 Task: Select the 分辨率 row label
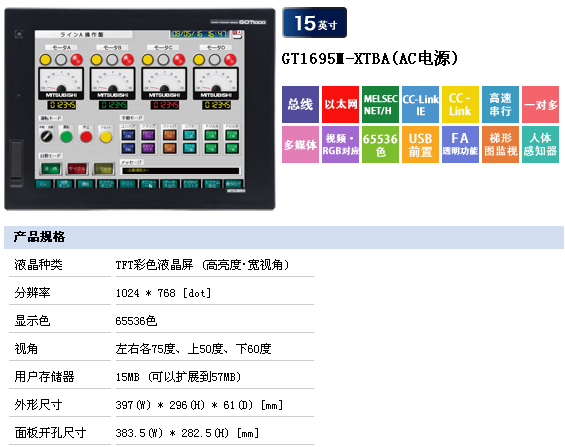(32, 292)
